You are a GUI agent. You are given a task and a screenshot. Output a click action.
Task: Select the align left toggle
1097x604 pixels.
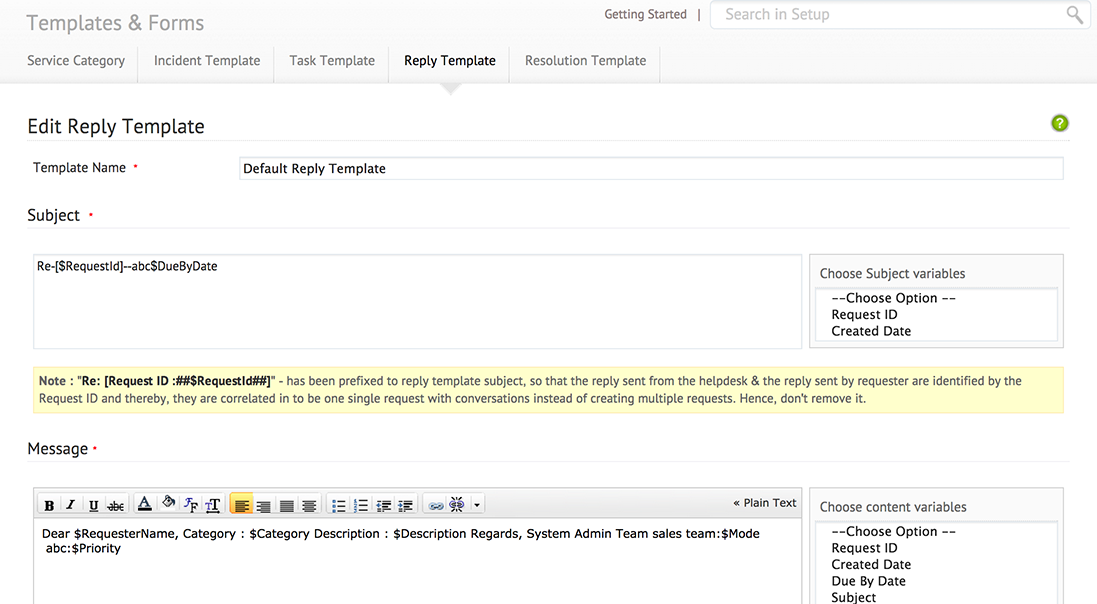[241, 505]
